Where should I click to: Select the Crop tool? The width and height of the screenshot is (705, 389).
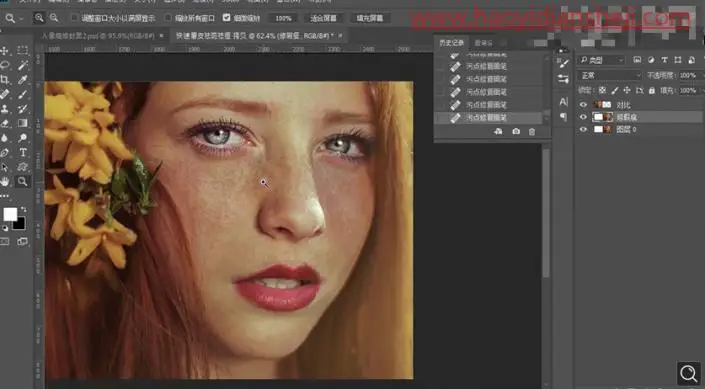click(5, 80)
